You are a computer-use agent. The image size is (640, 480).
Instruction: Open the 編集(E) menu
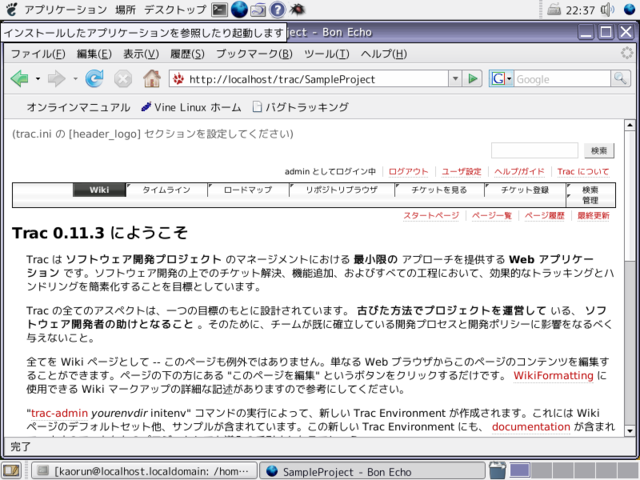[x=94, y=54]
